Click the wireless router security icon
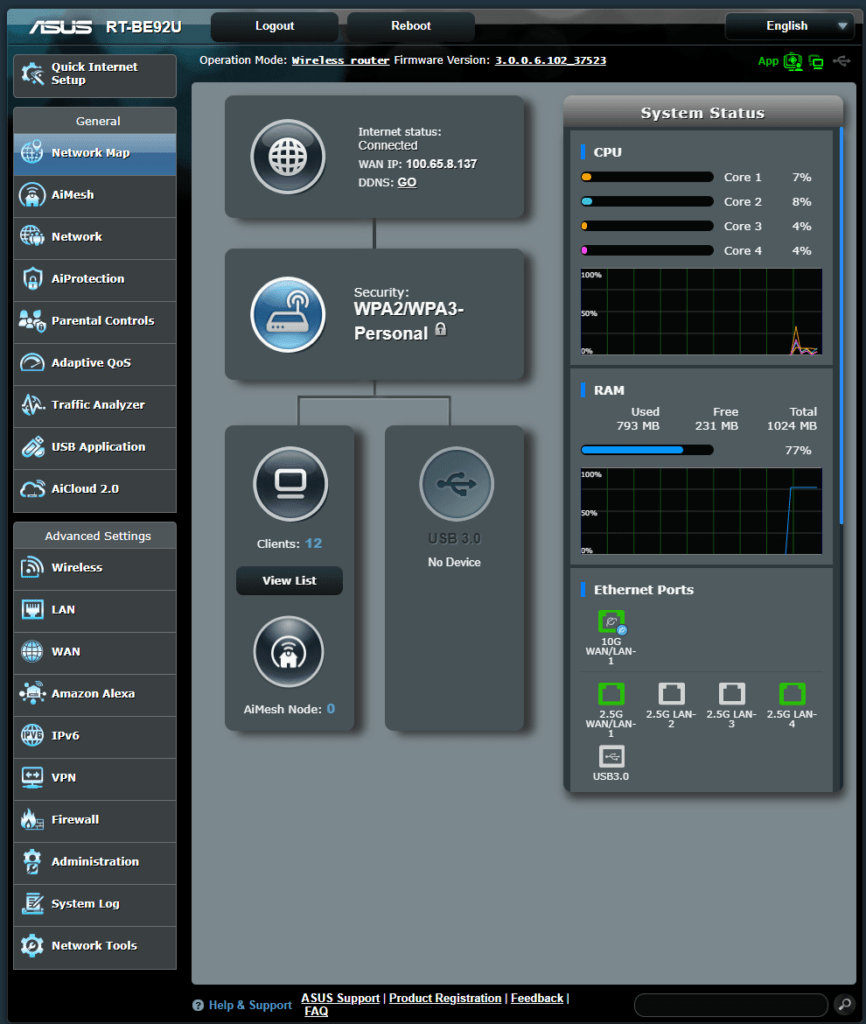 [288, 315]
